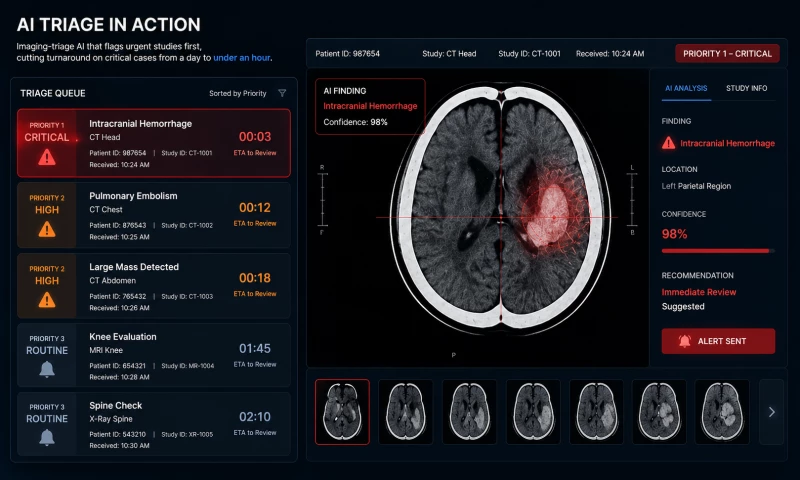This screenshot has height=480, width=800.
Task: Click the Priority 1 Critical label
Action: click(46, 133)
